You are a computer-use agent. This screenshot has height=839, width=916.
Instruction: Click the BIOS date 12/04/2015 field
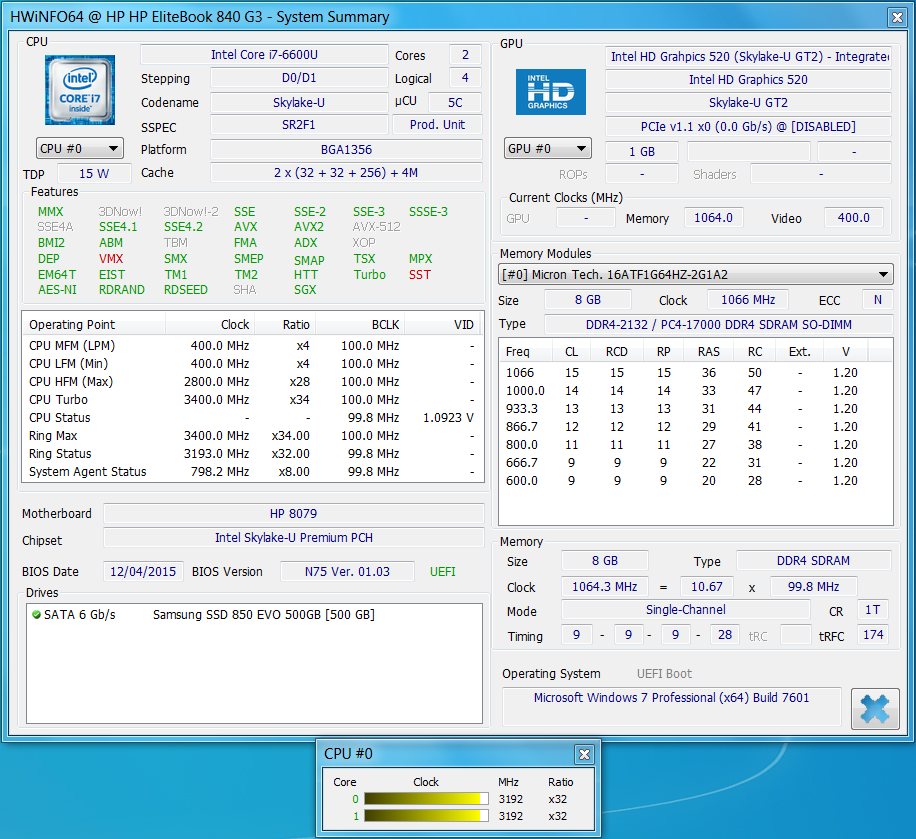(143, 571)
